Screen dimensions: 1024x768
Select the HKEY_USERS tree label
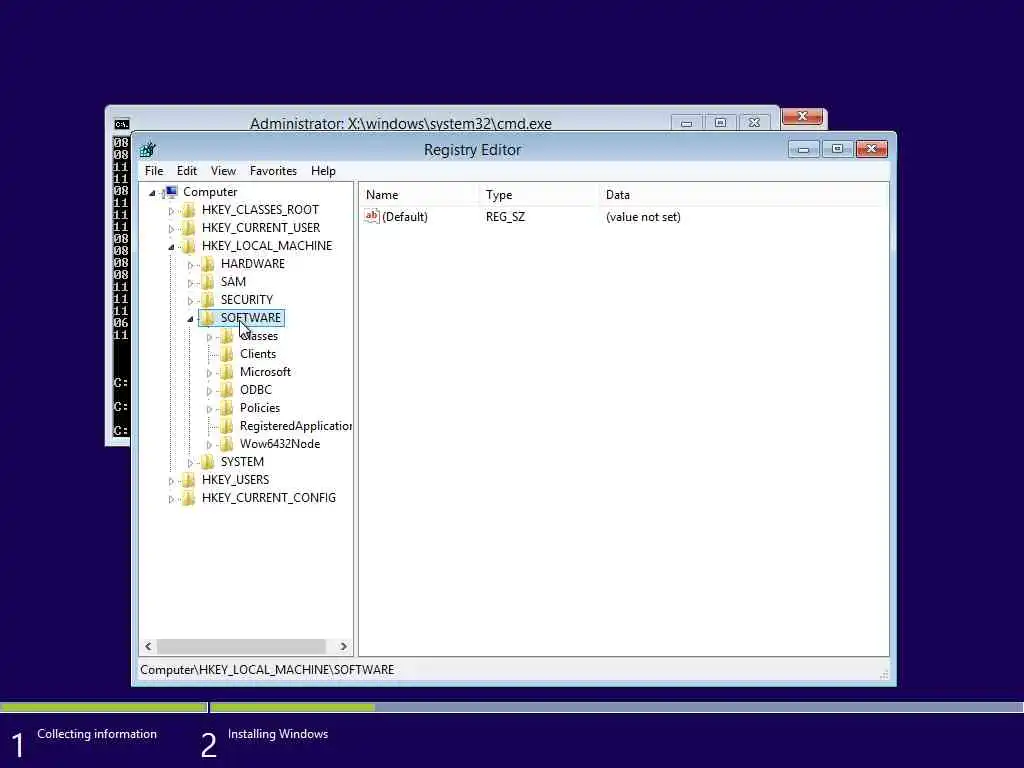click(x=235, y=480)
